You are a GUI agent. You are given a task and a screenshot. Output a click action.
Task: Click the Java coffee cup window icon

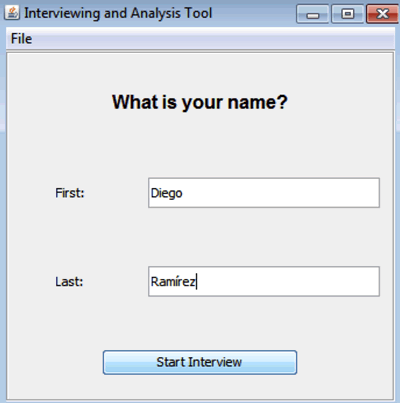pyautogui.click(x=12, y=13)
